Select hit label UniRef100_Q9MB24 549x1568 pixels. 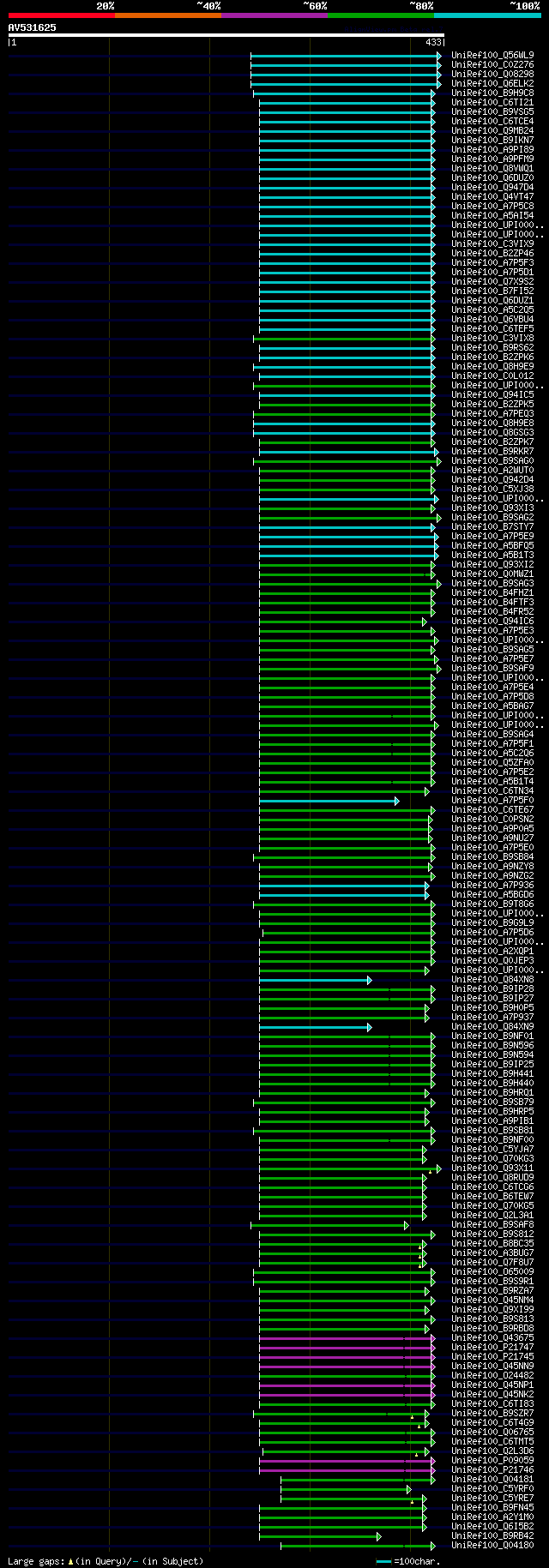492,131
